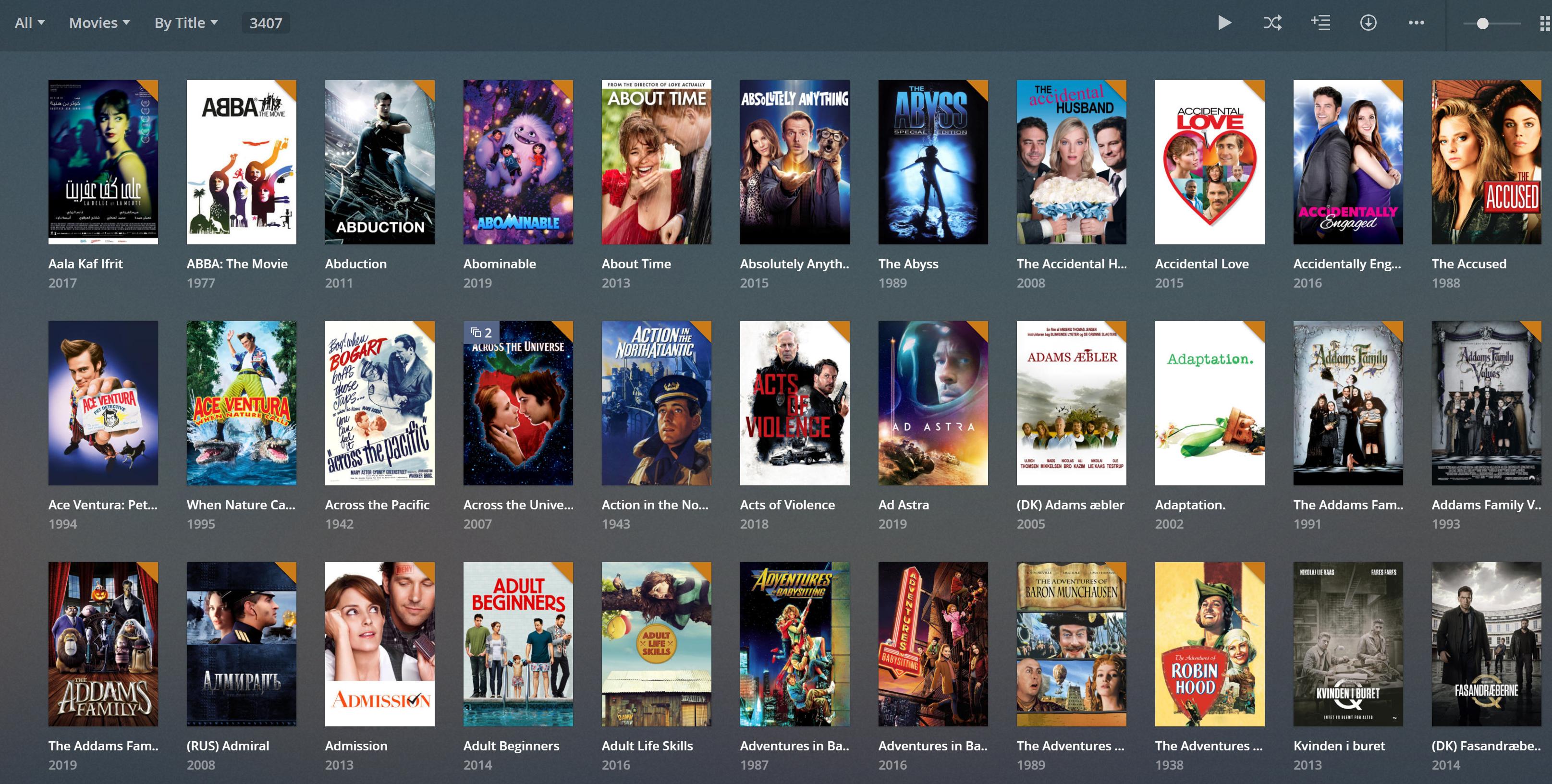This screenshot has height=784, width=1552.
Task: Open The Addams Family 2019 poster
Action: (x=103, y=644)
